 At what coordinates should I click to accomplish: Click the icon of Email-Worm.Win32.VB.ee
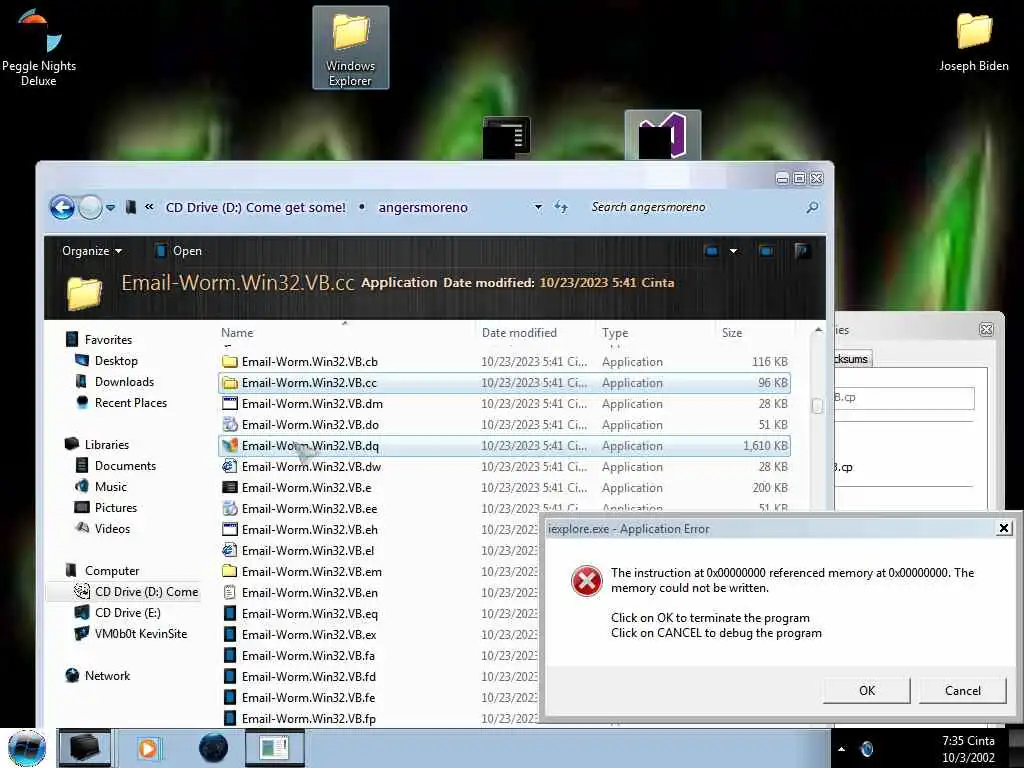click(x=230, y=508)
